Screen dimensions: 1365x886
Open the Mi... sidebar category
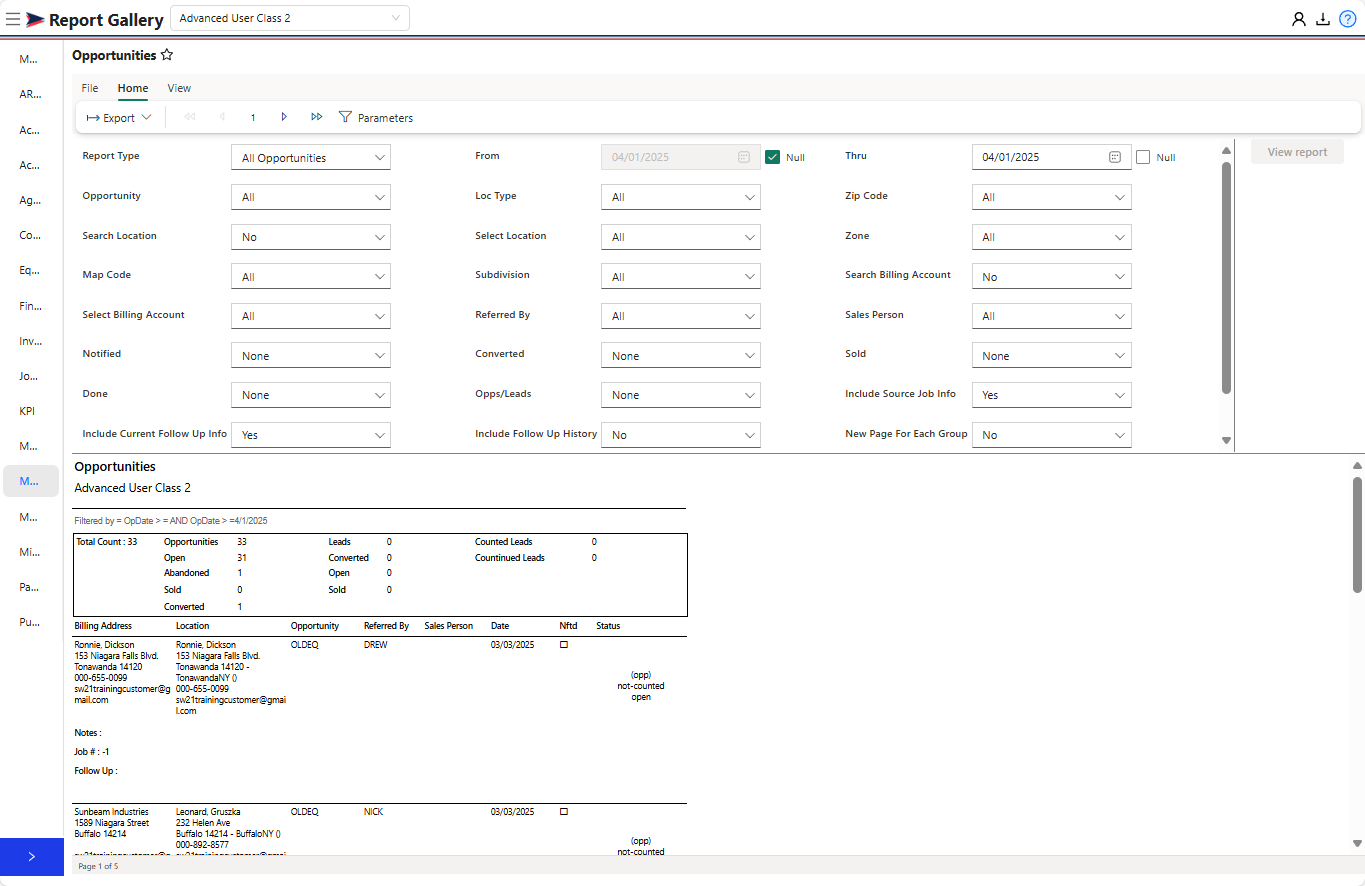click(x=30, y=552)
